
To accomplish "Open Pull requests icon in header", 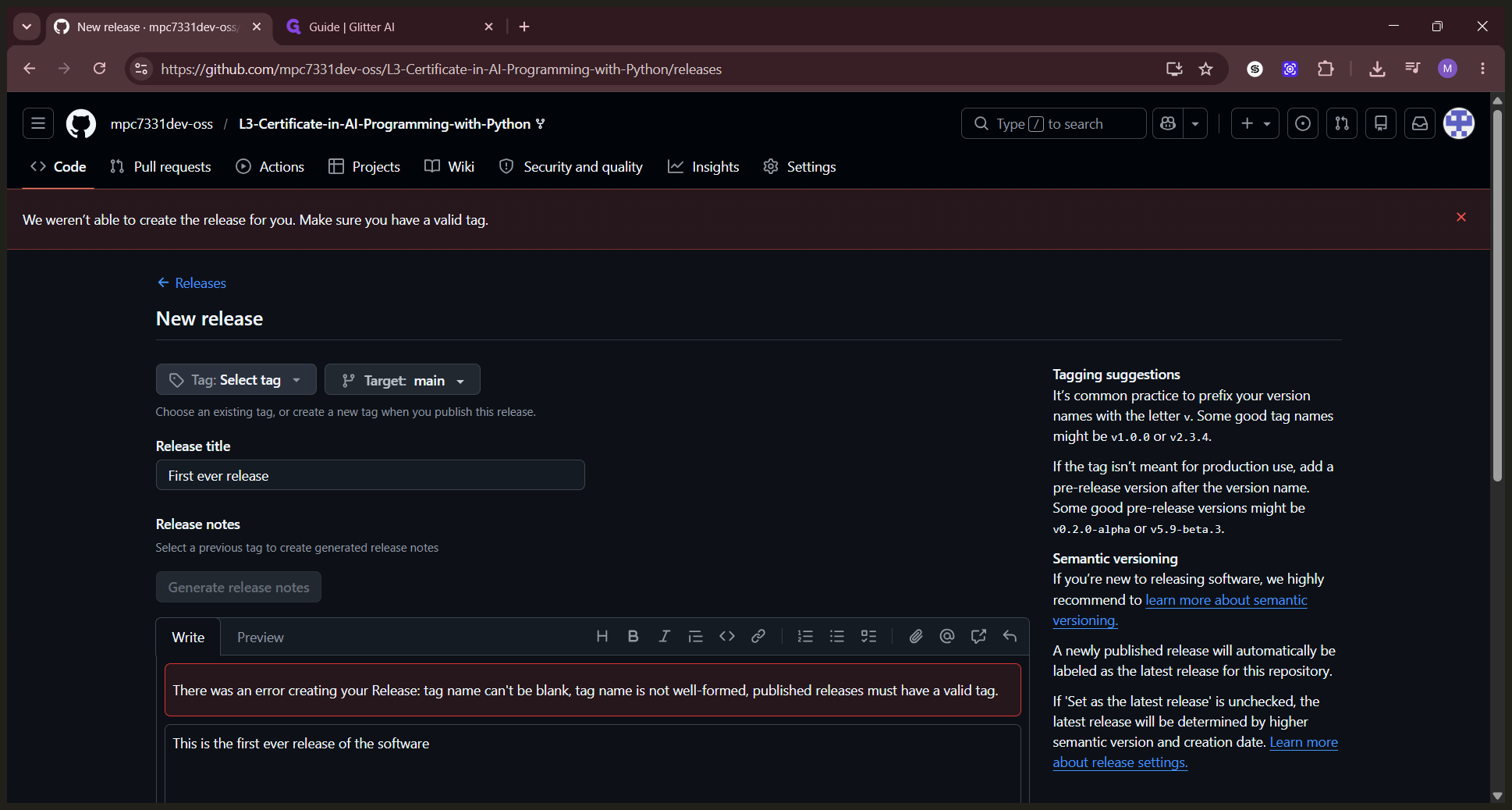I will pyautogui.click(x=1341, y=123).
